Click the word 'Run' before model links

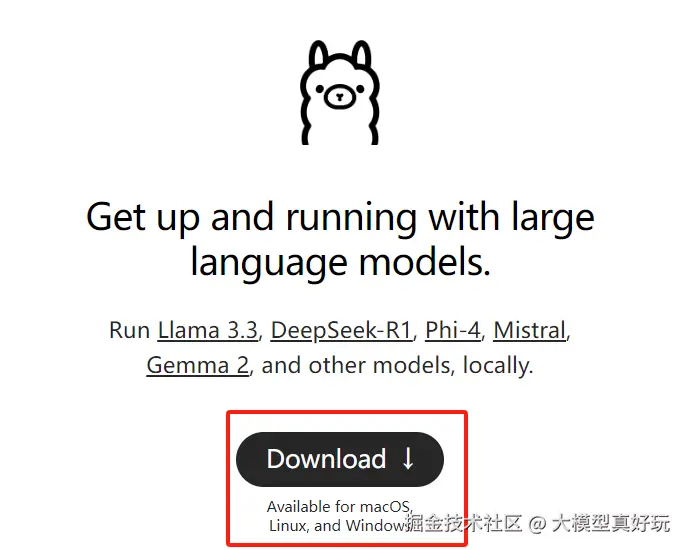pyautogui.click(x=130, y=330)
